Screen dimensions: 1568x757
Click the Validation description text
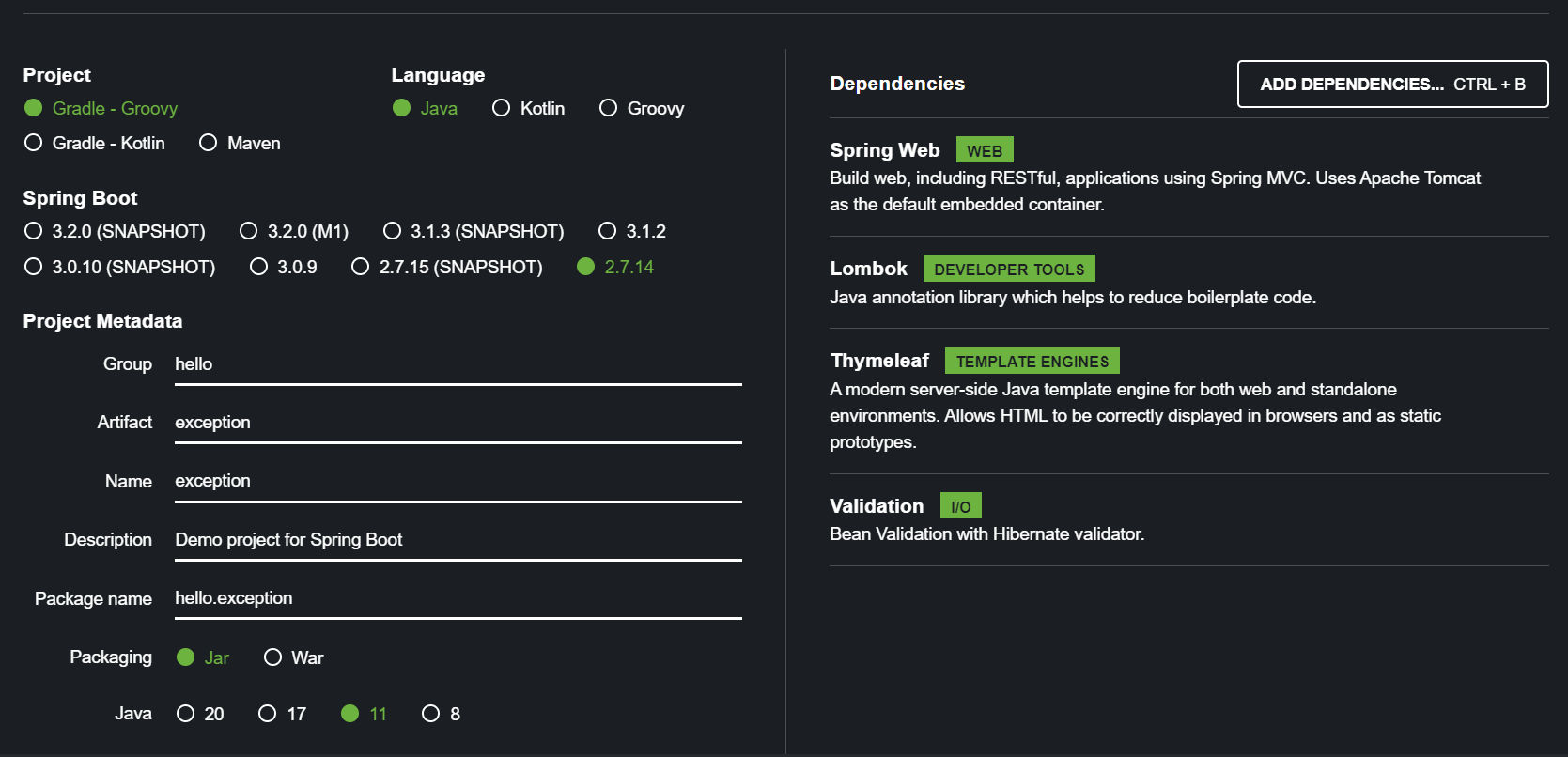[x=987, y=534]
